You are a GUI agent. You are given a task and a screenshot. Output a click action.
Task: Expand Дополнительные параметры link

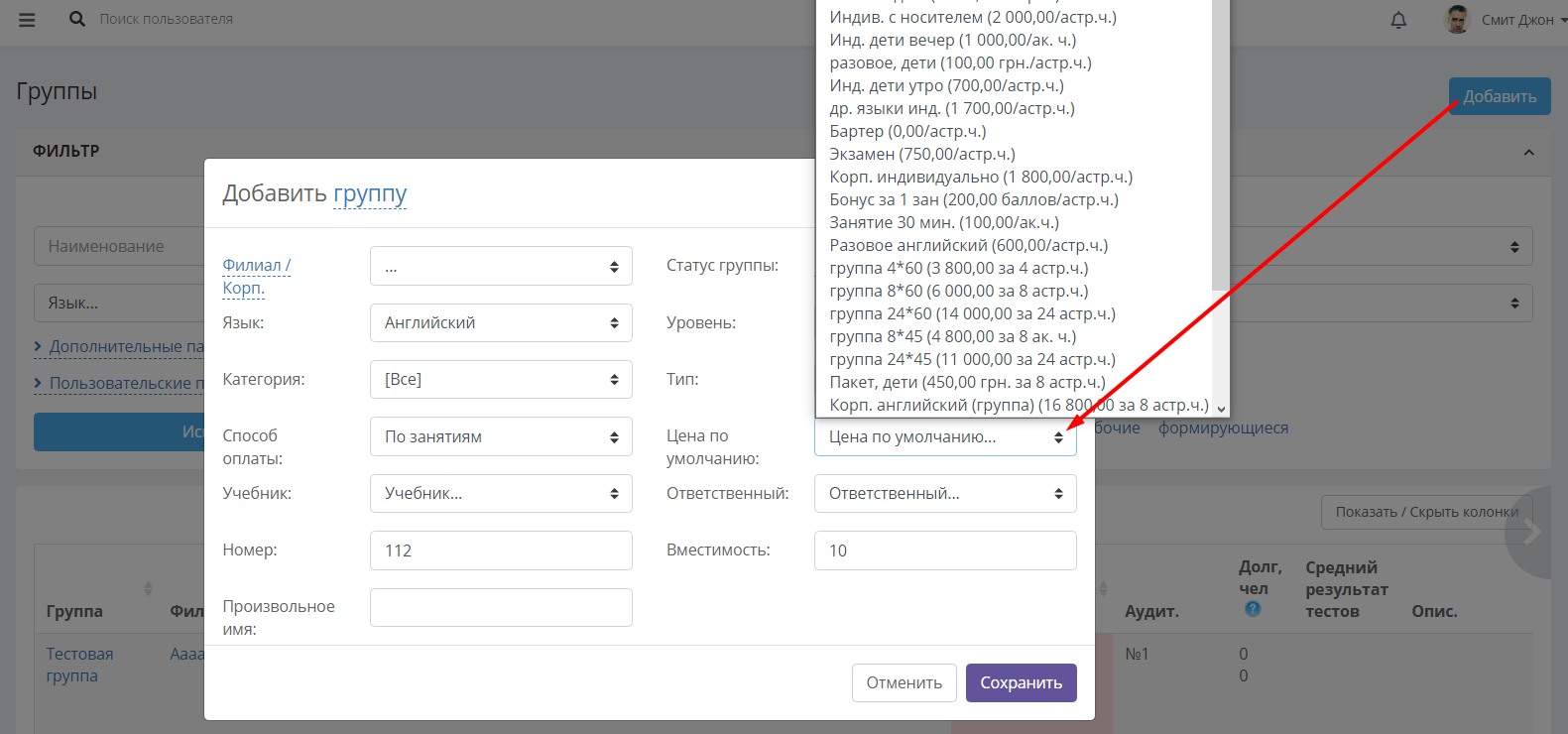click(119, 346)
